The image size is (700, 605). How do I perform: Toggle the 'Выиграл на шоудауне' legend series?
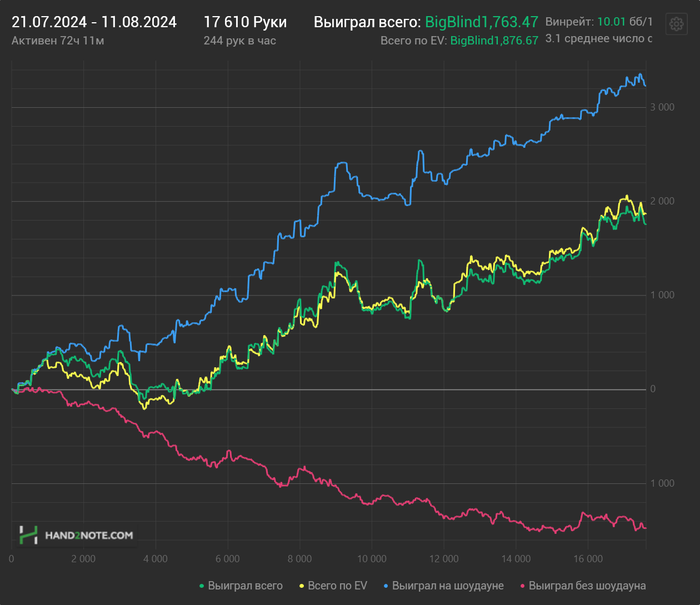(x=444, y=585)
